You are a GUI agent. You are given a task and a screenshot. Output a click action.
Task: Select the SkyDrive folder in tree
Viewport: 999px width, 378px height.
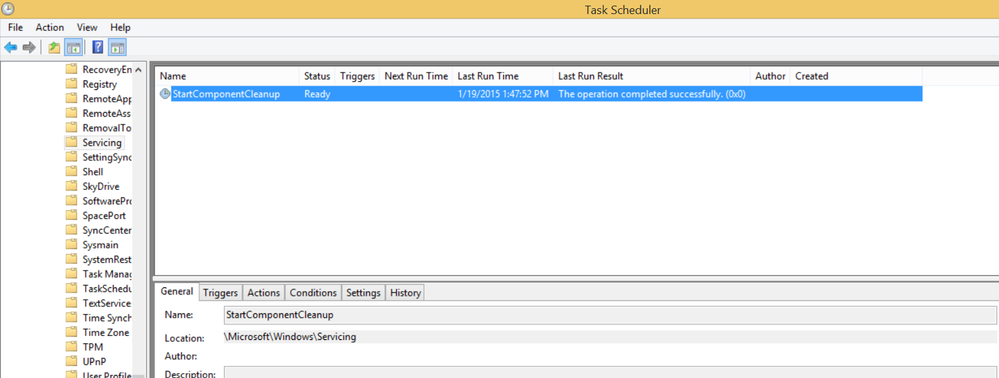tap(101, 186)
